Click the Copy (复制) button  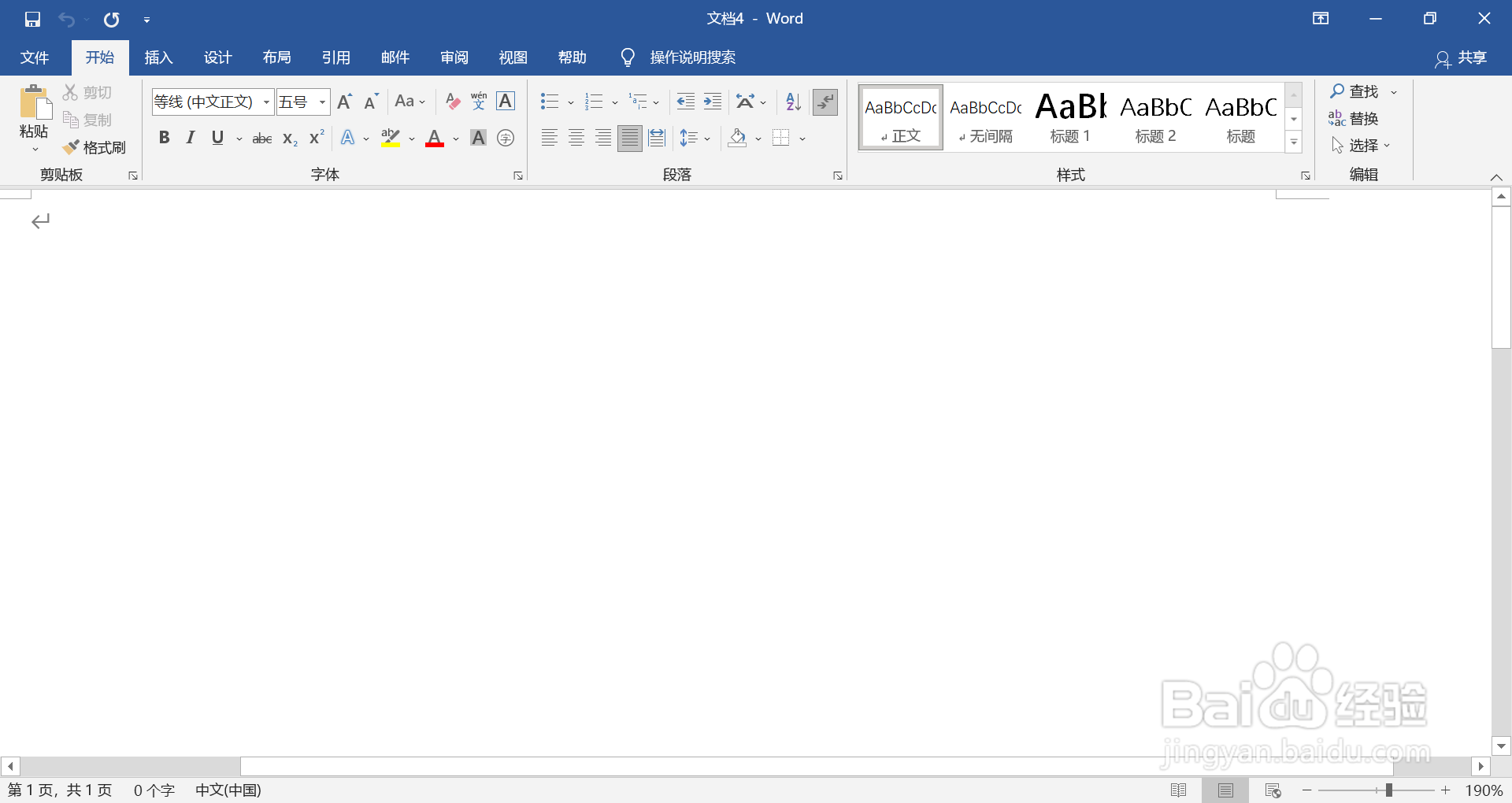[87, 120]
